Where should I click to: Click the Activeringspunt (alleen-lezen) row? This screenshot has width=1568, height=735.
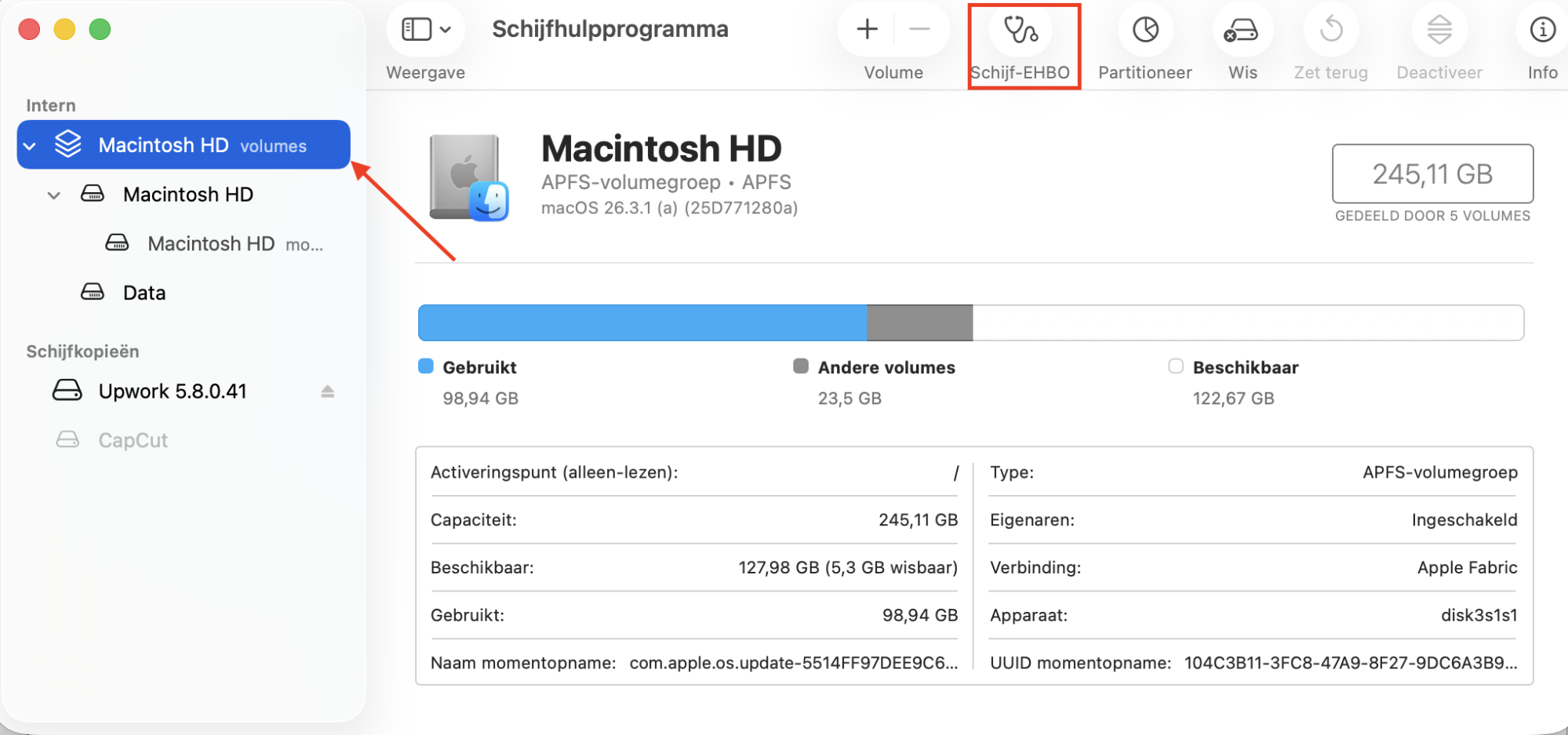coord(694,472)
